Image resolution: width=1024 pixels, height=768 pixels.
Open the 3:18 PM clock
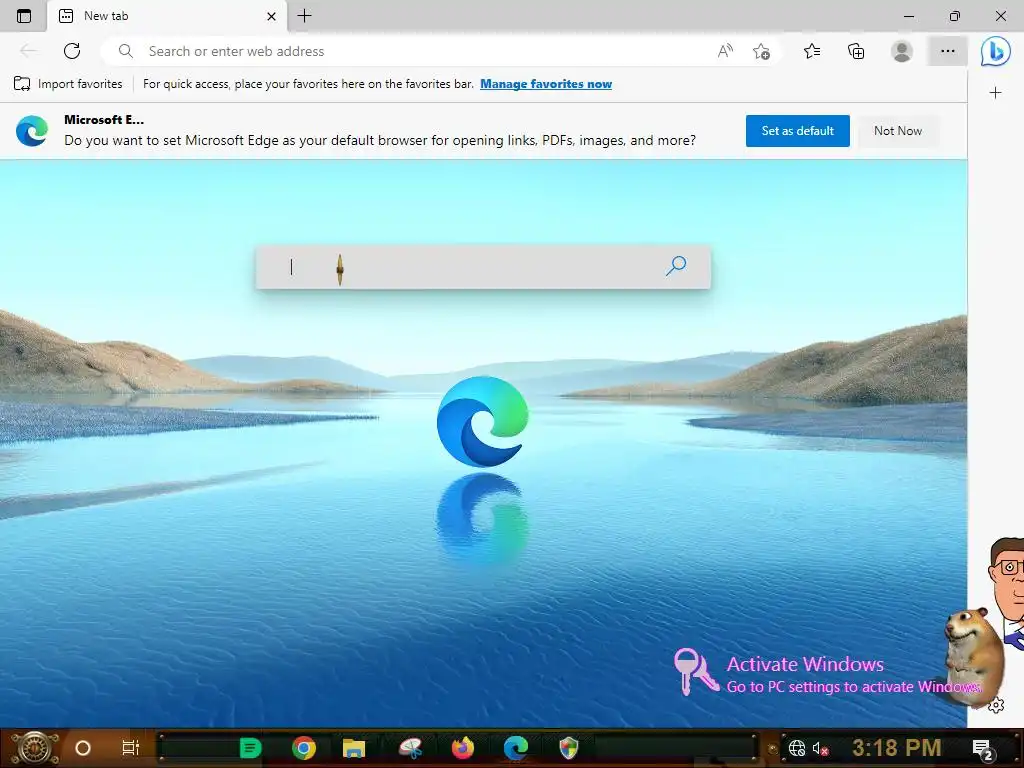(x=897, y=748)
